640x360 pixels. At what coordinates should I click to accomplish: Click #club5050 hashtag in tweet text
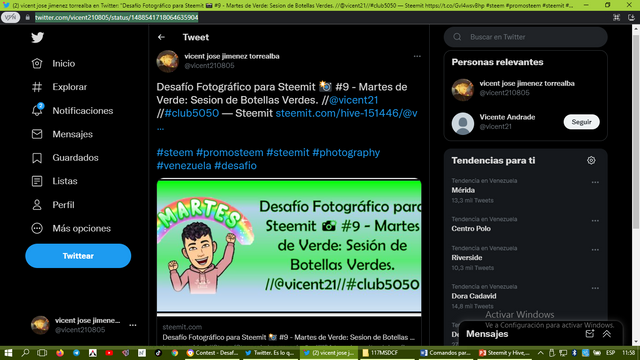point(191,113)
